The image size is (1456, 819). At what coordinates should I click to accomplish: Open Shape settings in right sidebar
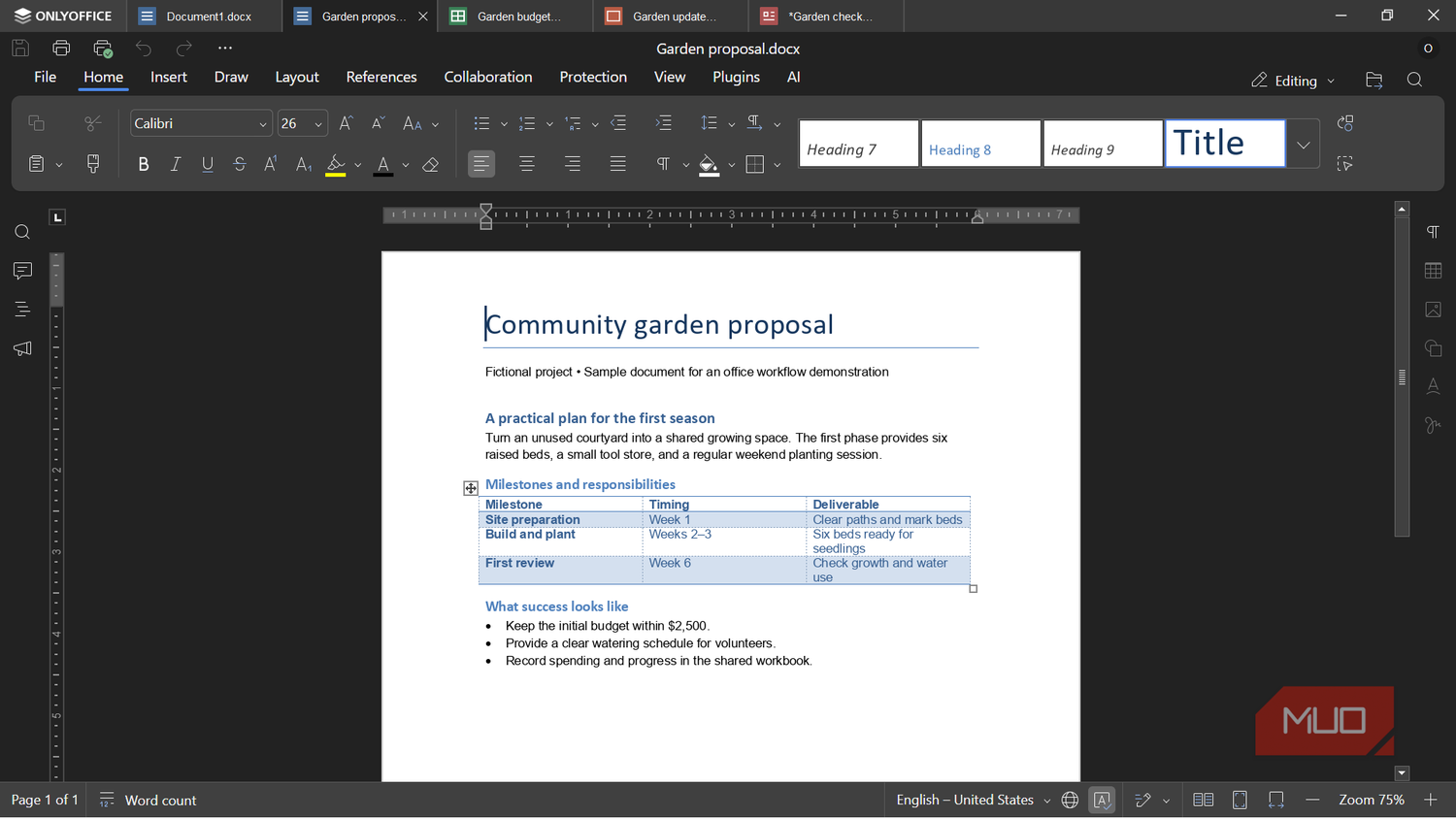coord(1434,348)
